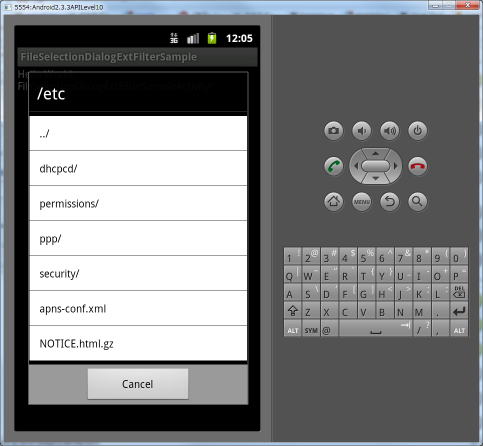Click the red end call button
This screenshot has height=446, width=483.
417,166
